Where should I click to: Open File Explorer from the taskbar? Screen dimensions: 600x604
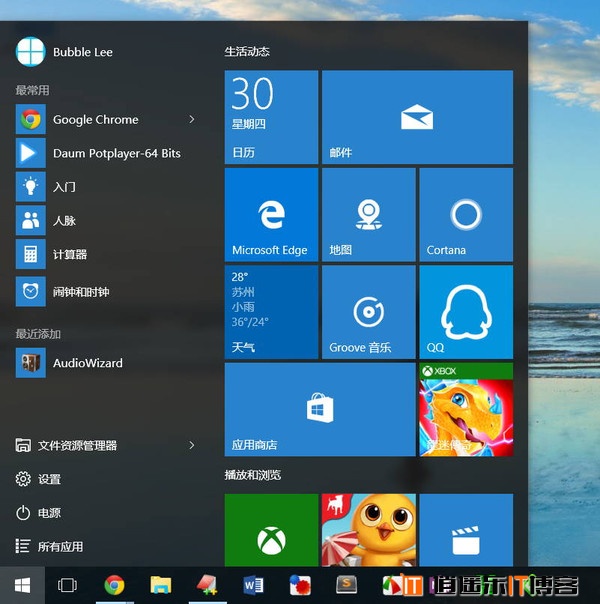point(161,585)
